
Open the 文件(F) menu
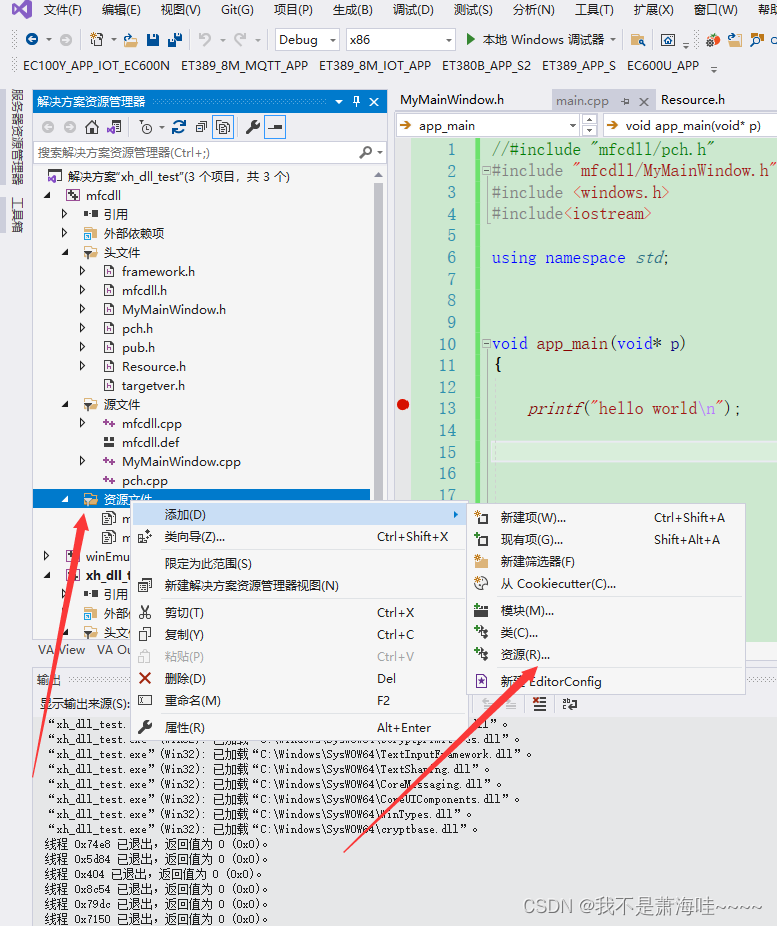pyautogui.click(x=63, y=10)
